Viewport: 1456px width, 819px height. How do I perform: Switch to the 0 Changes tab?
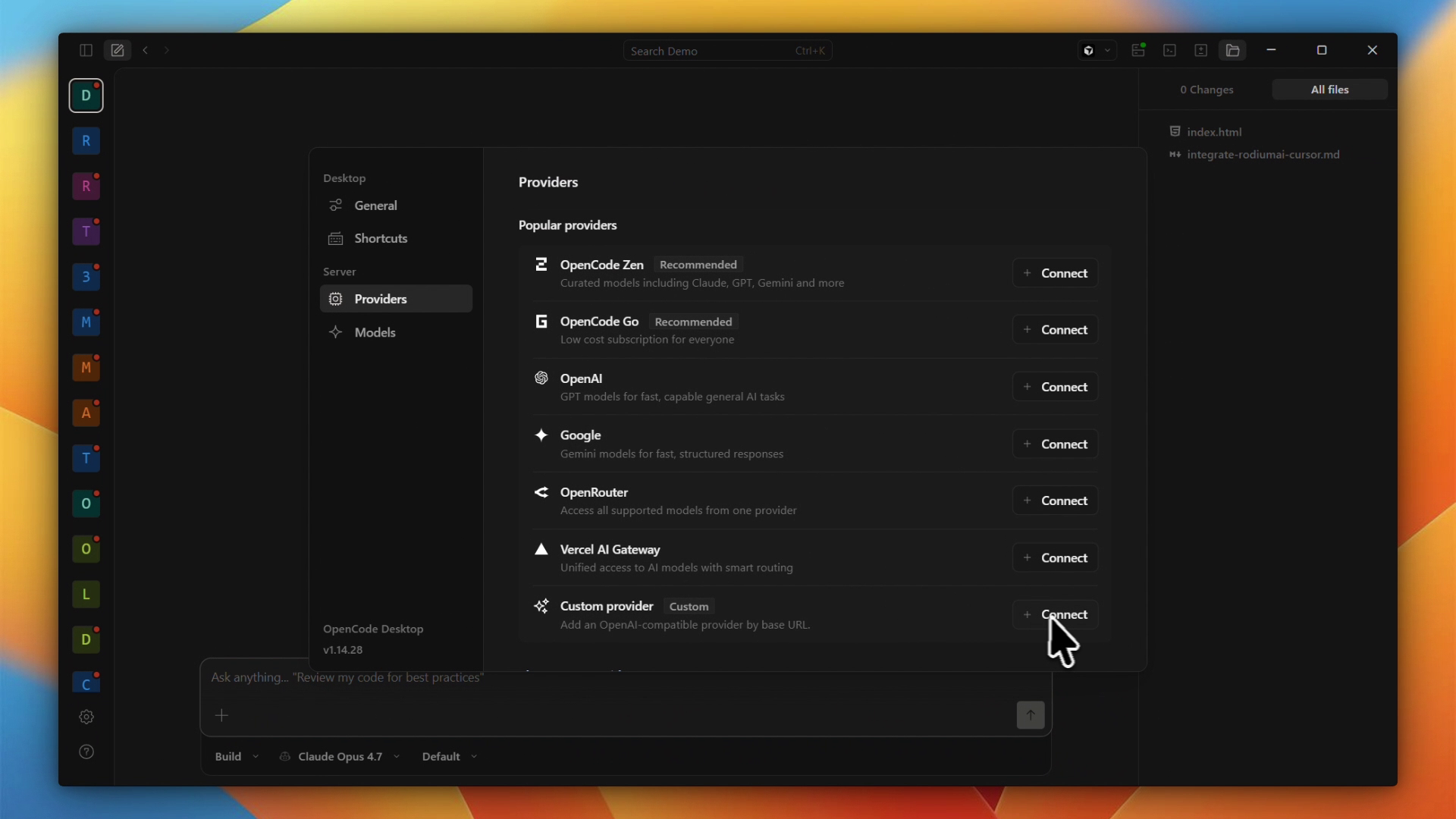[1207, 89]
